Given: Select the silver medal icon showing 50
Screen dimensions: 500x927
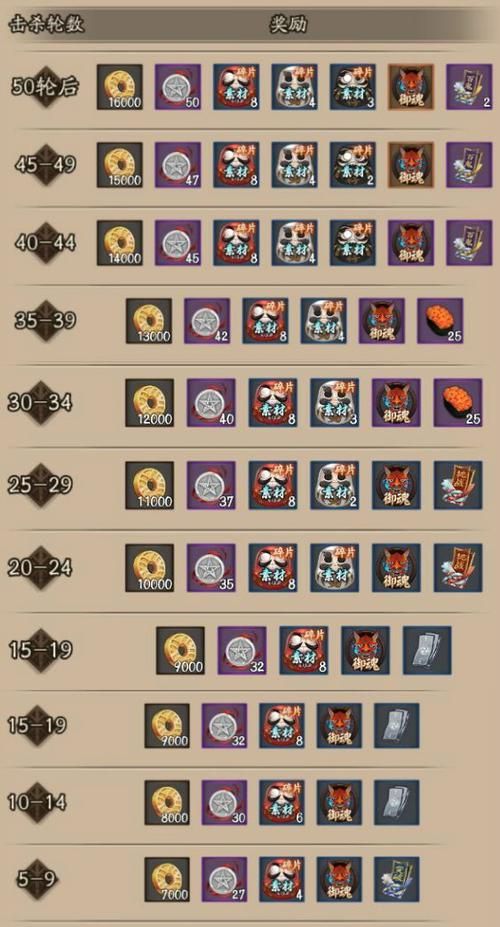Looking at the screenshot, I should [178, 87].
